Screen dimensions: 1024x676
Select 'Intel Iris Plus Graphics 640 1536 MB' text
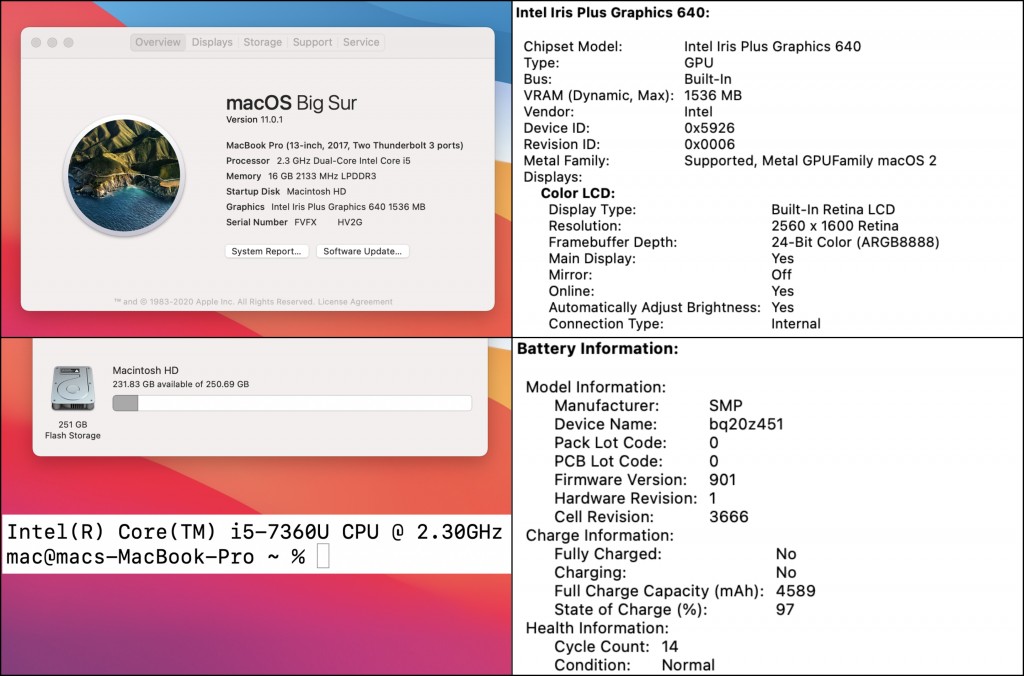pyautogui.click(x=348, y=207)
